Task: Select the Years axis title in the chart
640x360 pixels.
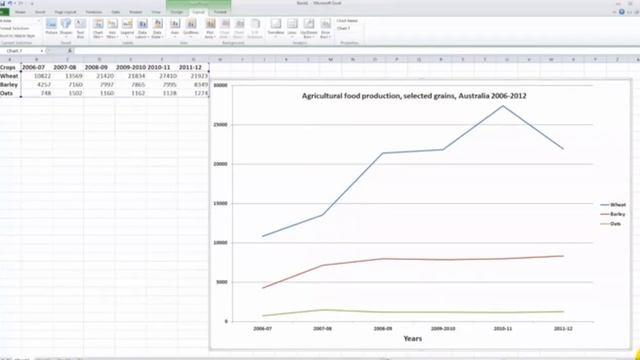Action: pos(413,338)
